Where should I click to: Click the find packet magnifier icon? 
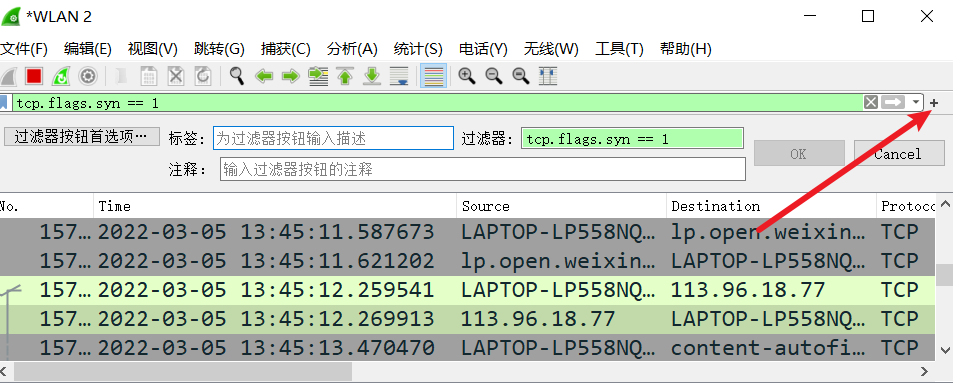236,76
